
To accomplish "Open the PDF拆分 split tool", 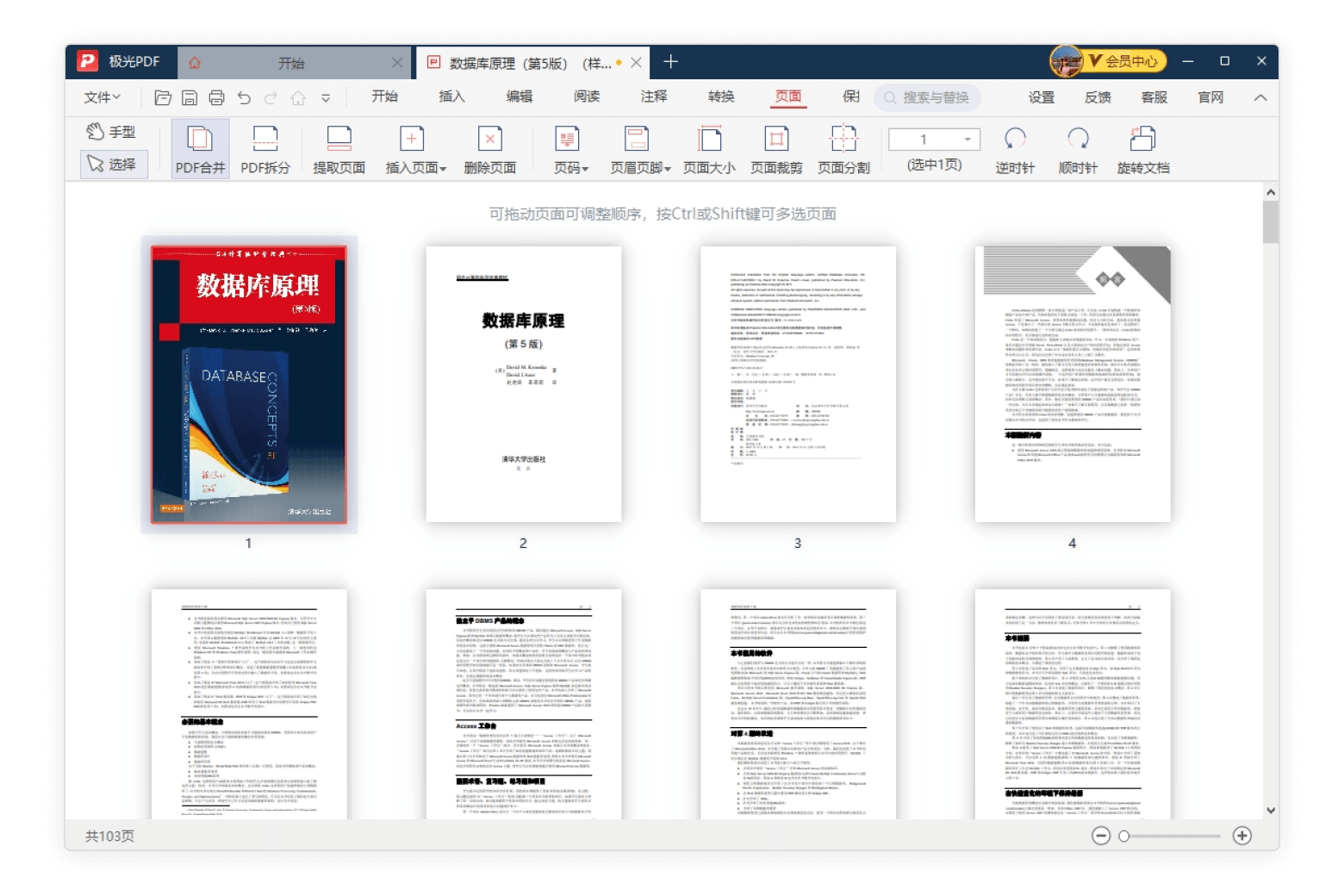I will (264, 148).
